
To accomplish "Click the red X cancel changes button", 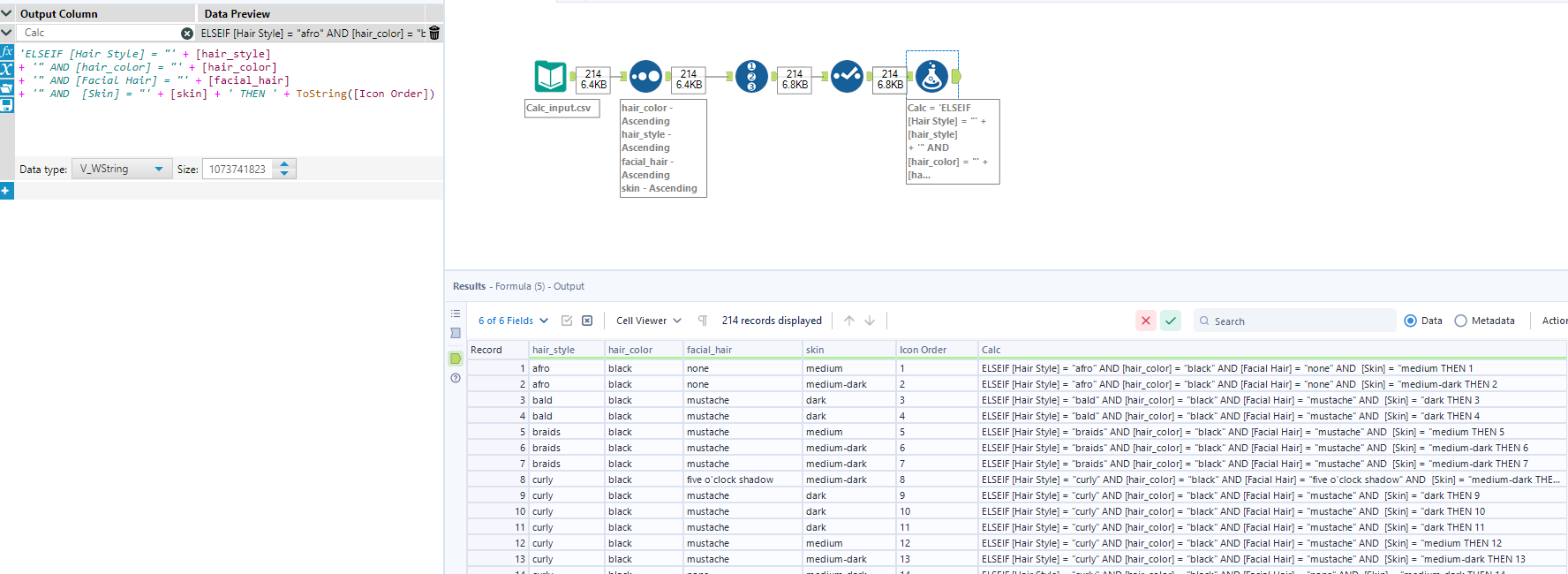I will click(1146, 321).
